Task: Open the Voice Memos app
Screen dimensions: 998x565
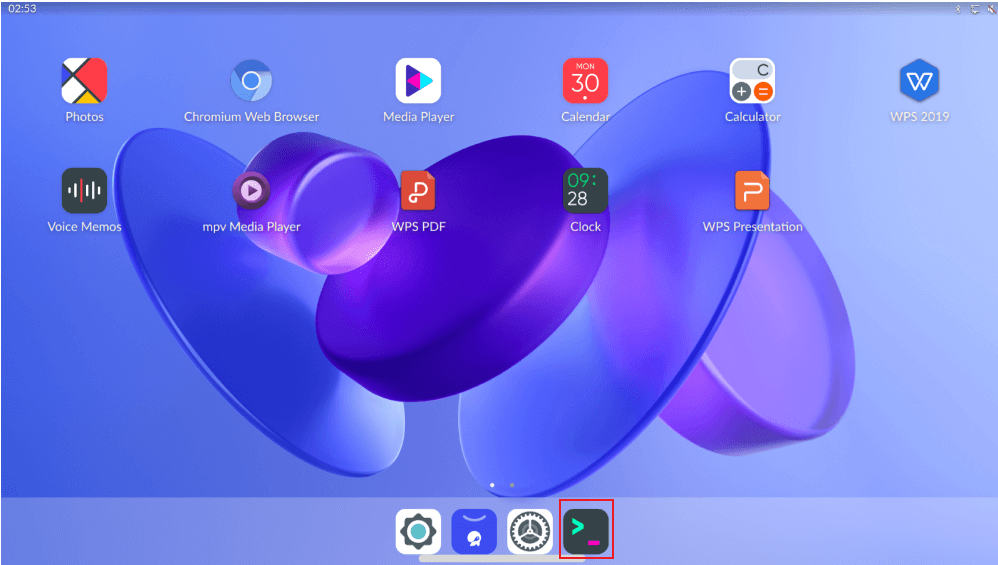Action: point(84,191)
